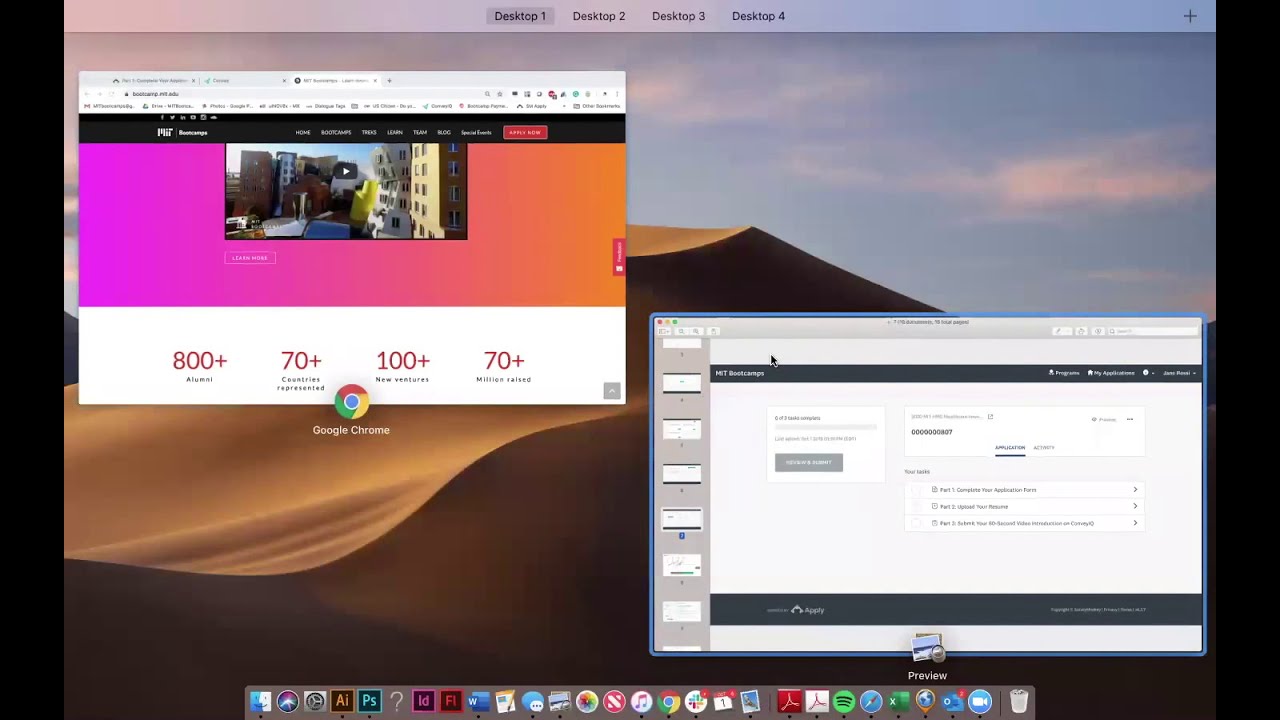1280x720 pixels.
Task: Launch Adobe Photoshop from the Dock
Action: 369,702
